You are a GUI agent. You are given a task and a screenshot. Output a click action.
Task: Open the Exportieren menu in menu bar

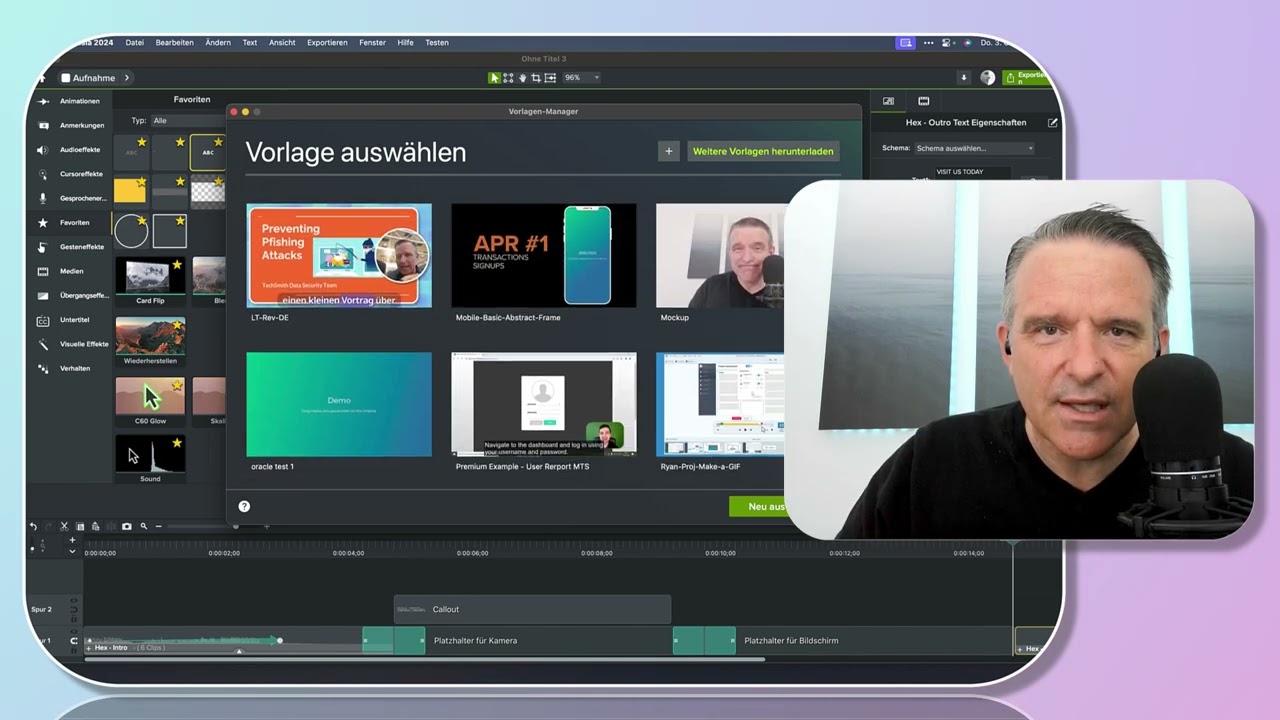(327, 43)
